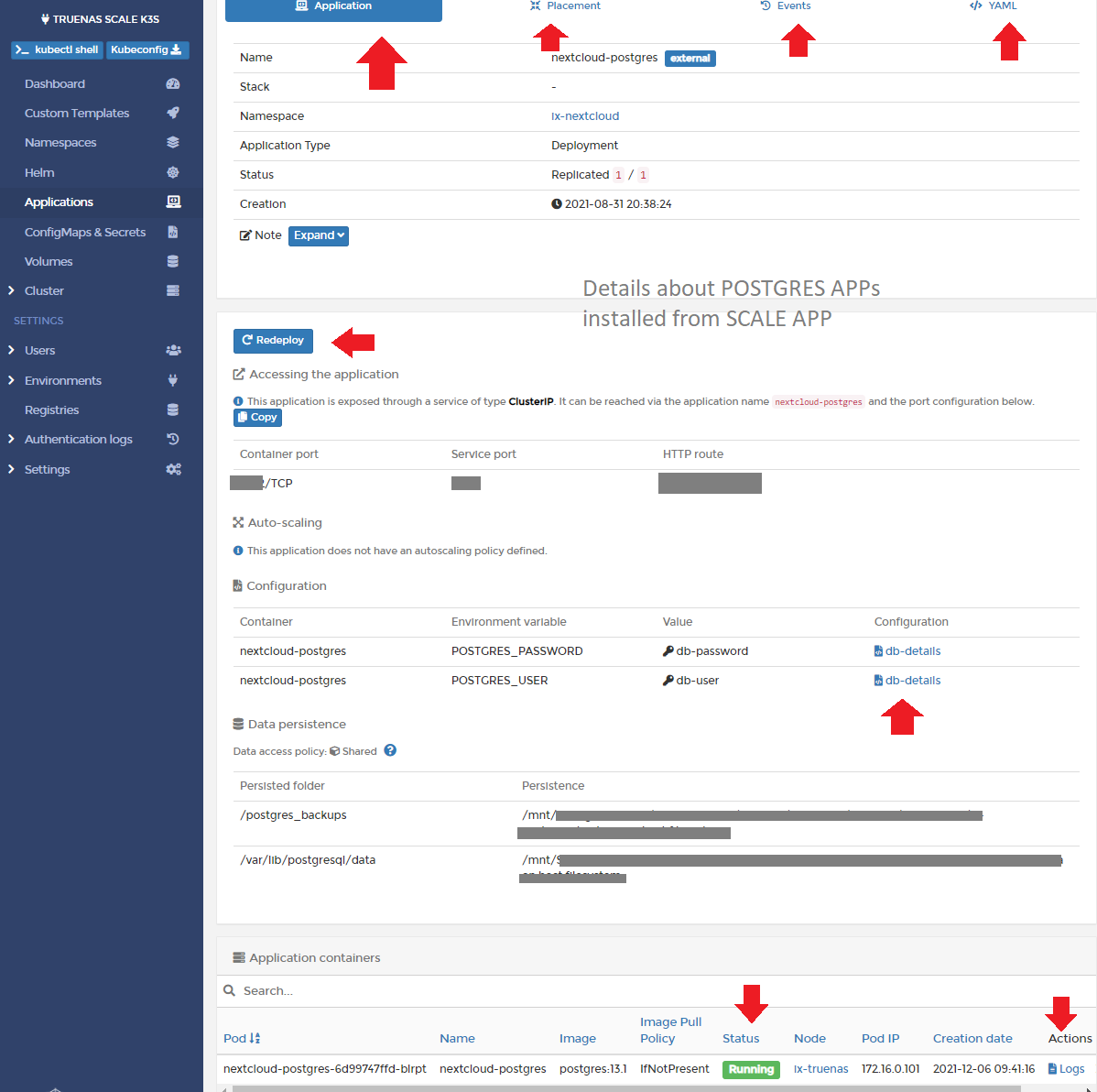Click the Custom Templates rocket icon
This screenshot has width=1097, height=1092.
pyautogui.click(x=173, y=114)
